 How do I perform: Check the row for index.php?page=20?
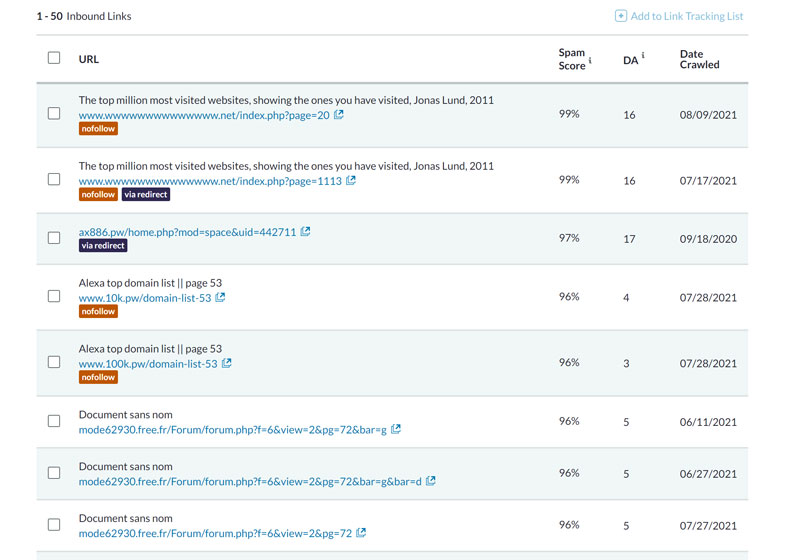coord(54,113)
